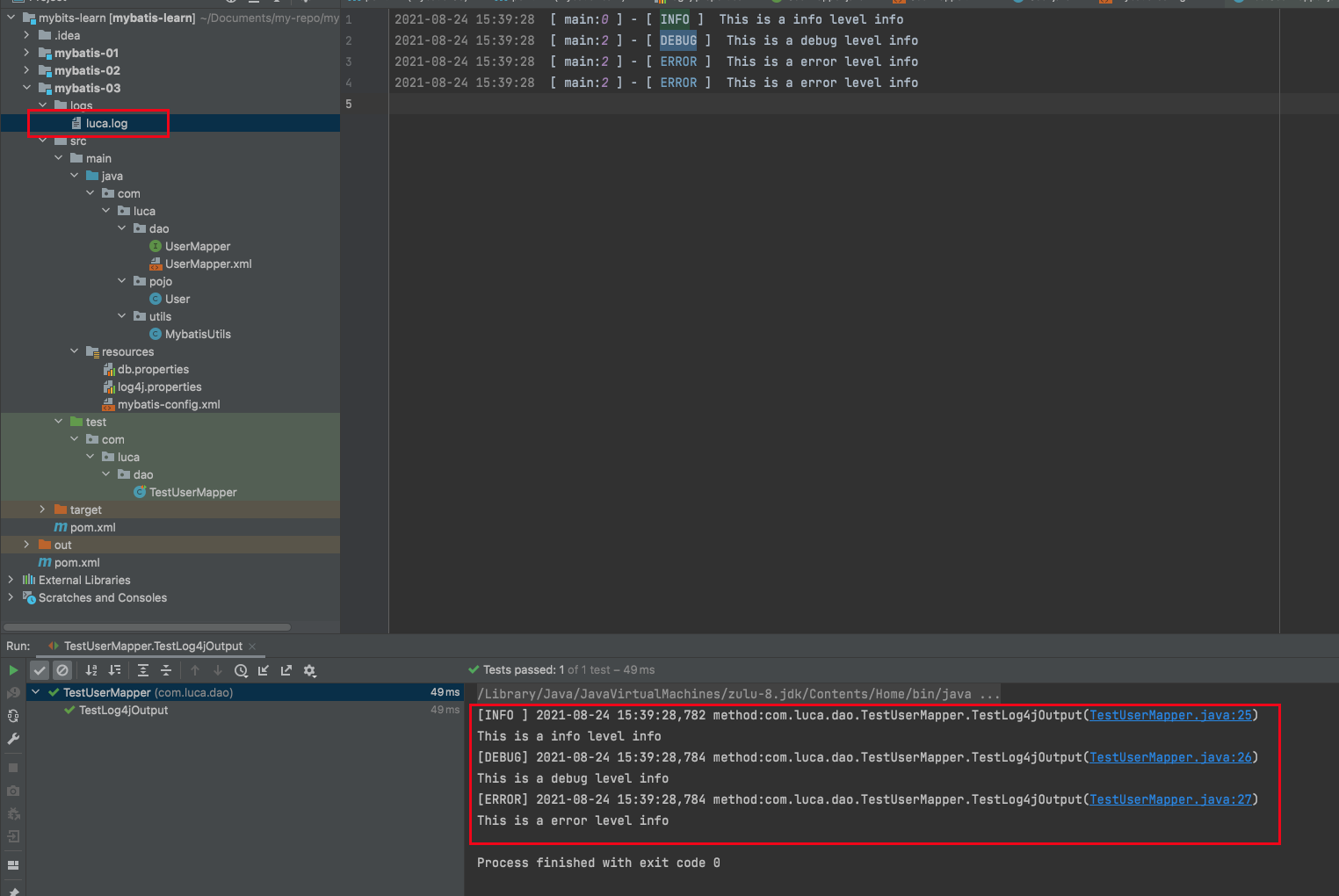Select the test folder in mybatis-03
1339x896 pixels.
coord(96,422)
